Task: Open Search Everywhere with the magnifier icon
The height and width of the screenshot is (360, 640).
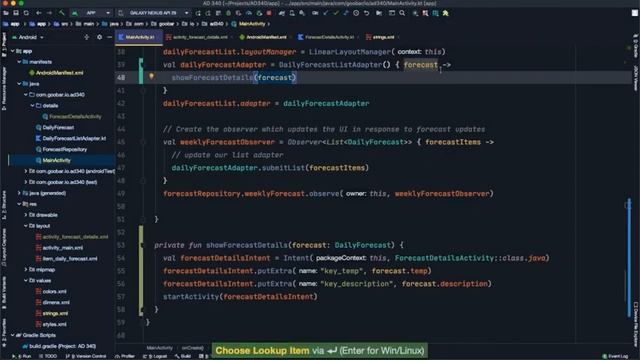Action: click(402, 13)
